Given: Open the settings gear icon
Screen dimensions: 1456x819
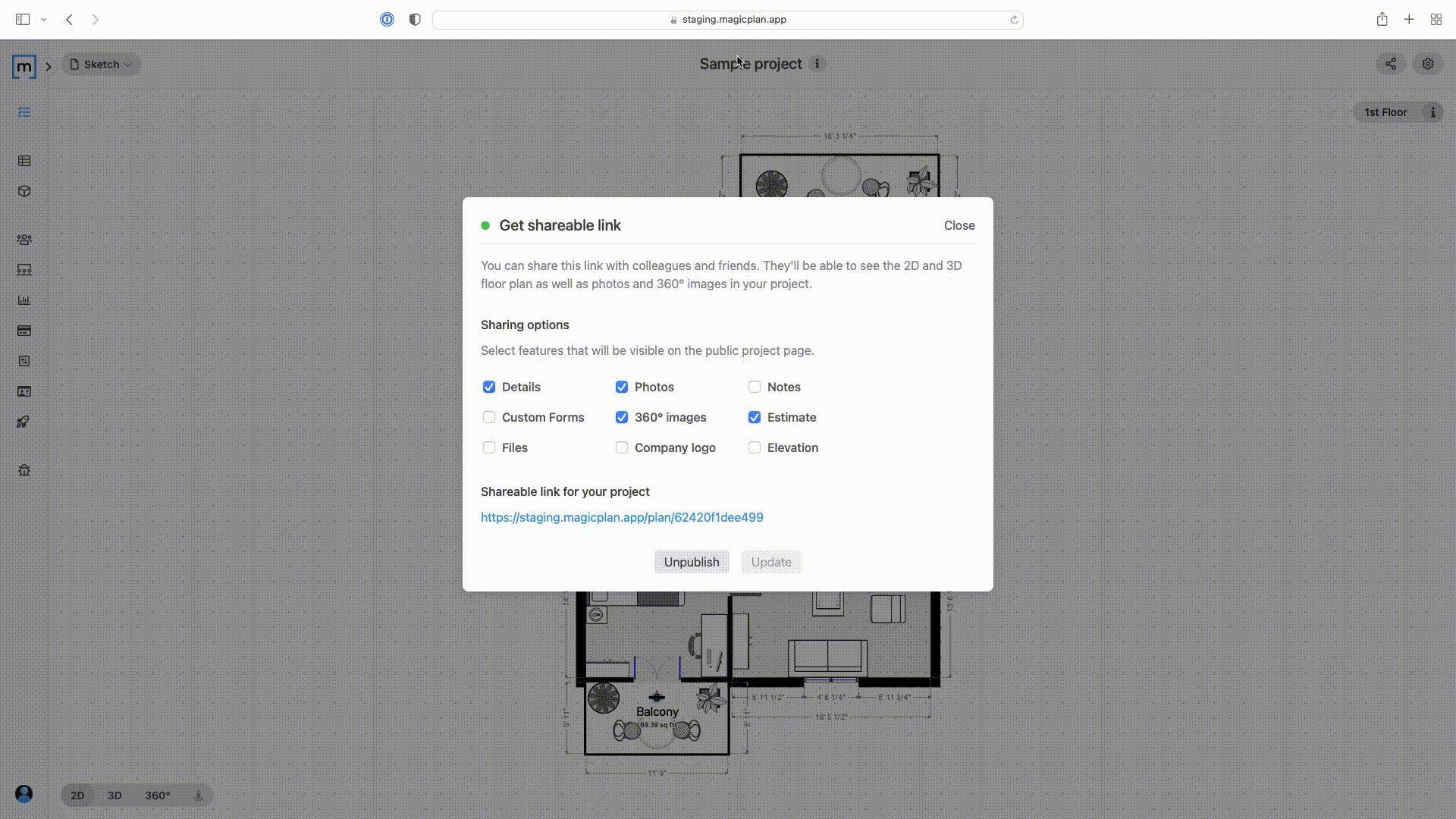Looking at the screenshot, I should 1428,64.
